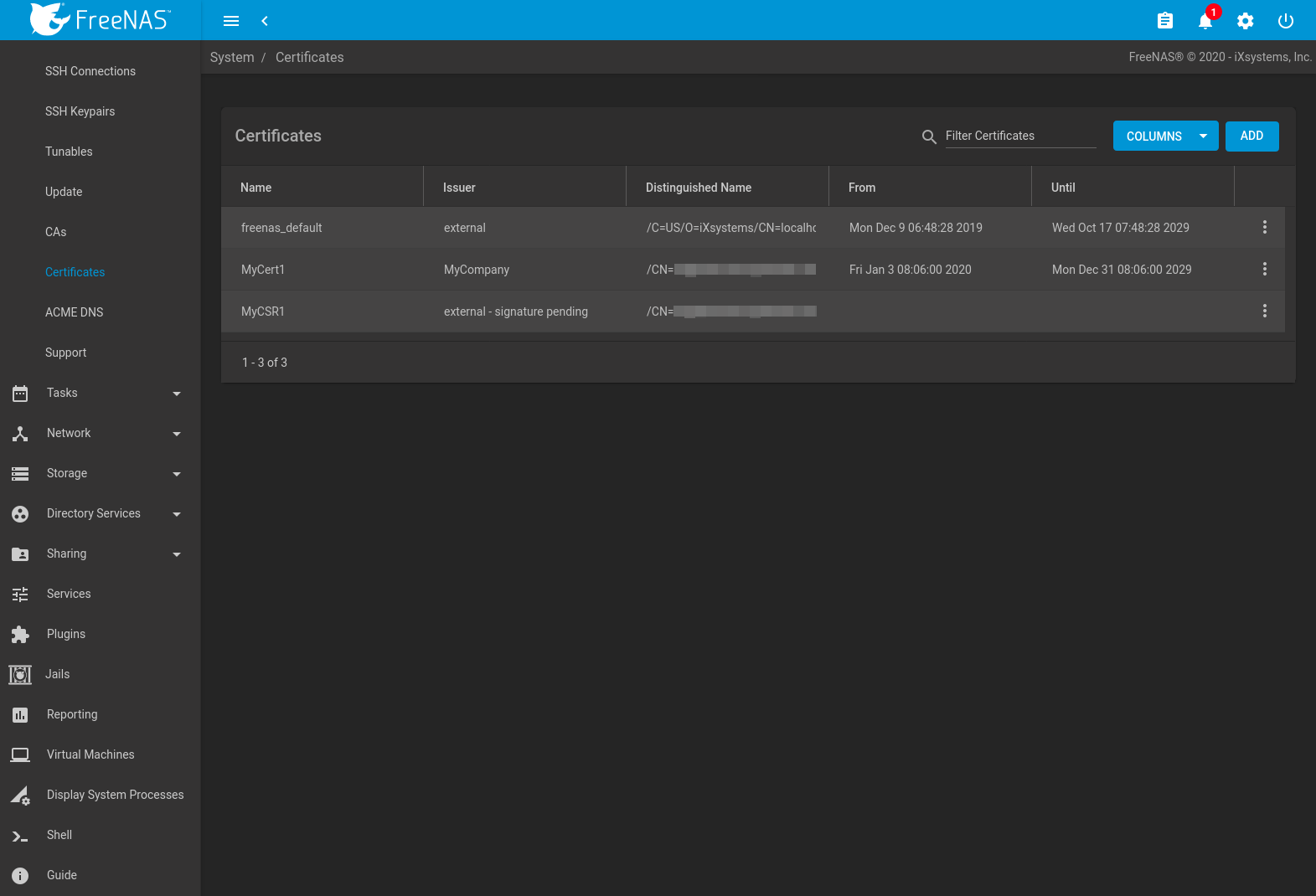Viewport: 1316px width, 896px height.
Task: Click the search magnifier icon
Action: click(929, 136)
